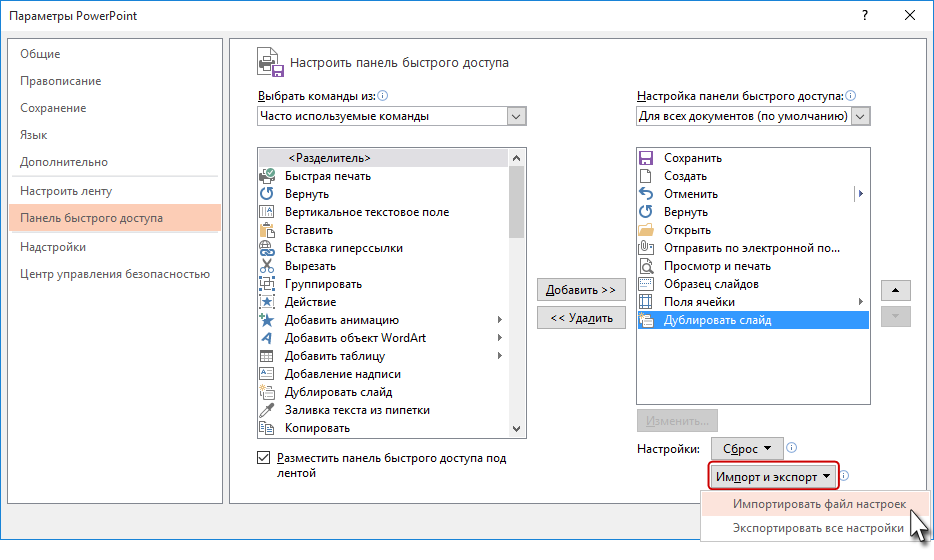Choose 'Экспортировать все настройки' menu item
934x560 pixels.
coord(815,528)
